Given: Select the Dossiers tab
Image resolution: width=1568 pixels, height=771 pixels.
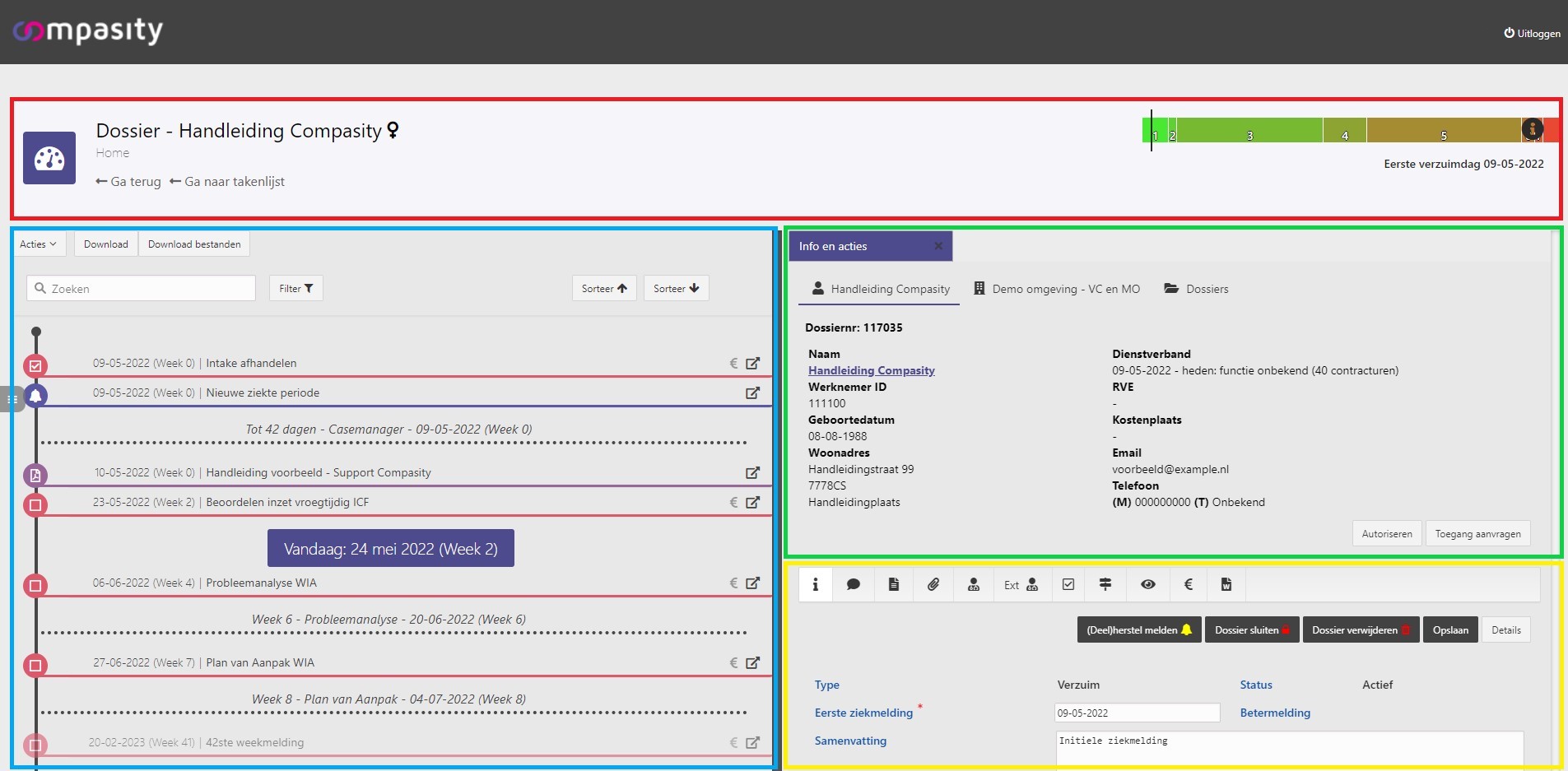Looking at the screenshot, I should pyautogui.click(x=1196, y=289).
